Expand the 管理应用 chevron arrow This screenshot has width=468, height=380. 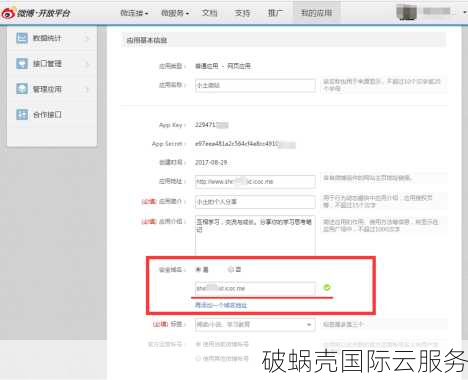click(87, 89)
